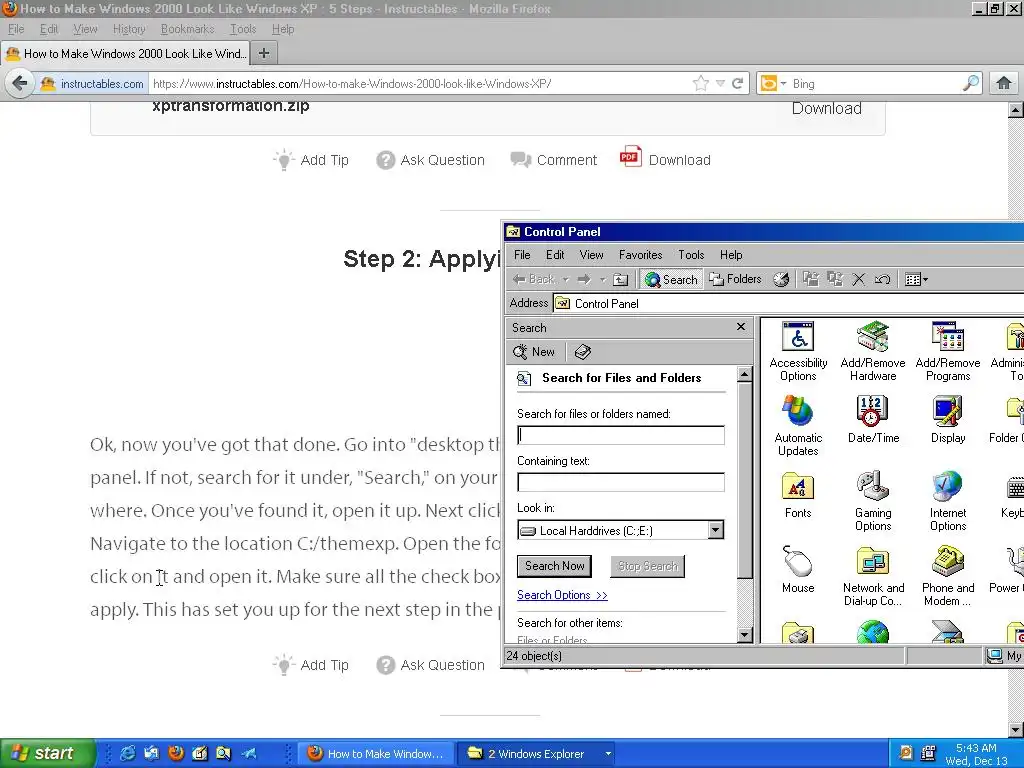Toggle the Search pane toolbar button
Screen dimensions: 1024x768
click(x=671, y=280)
